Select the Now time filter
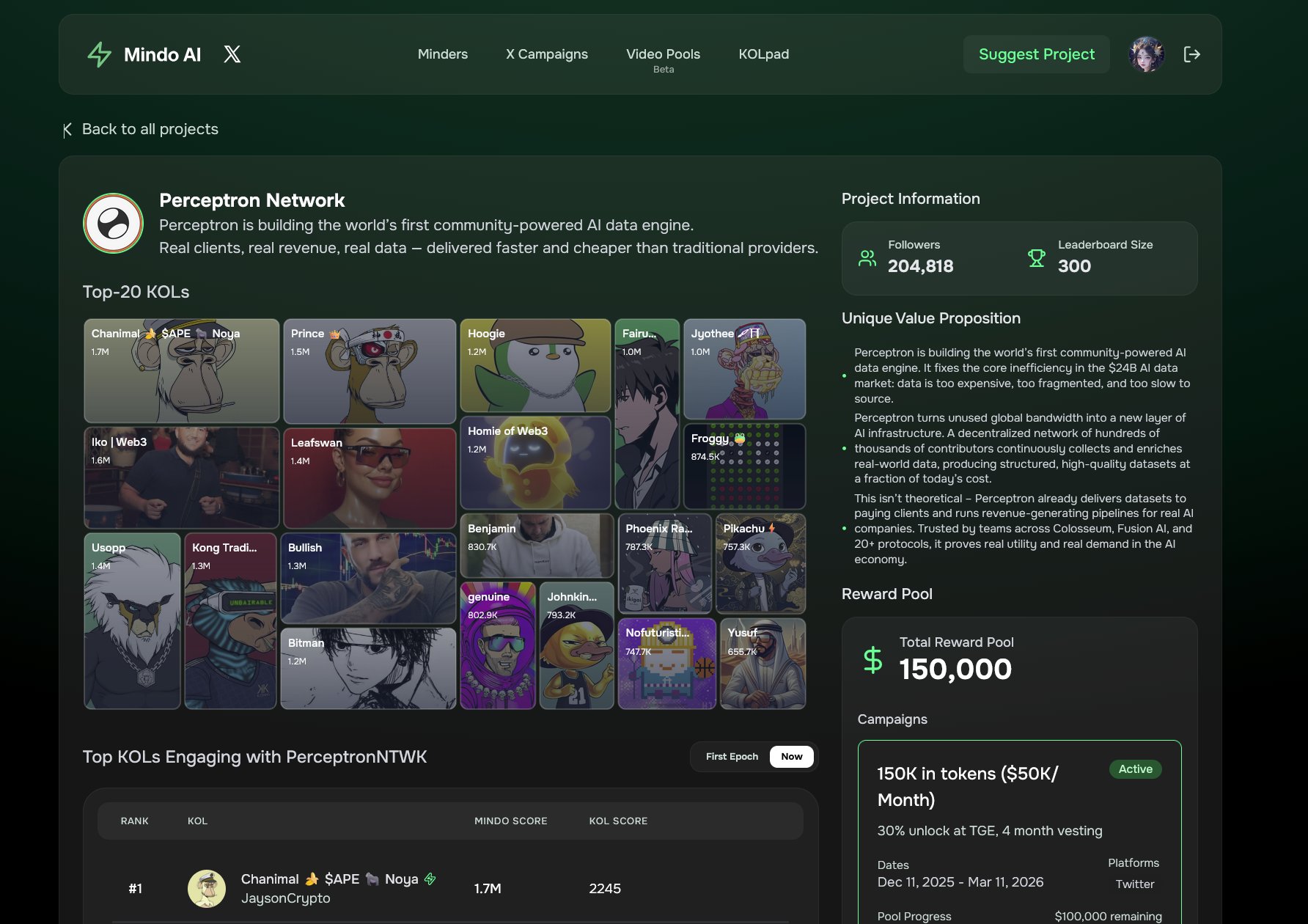Screen dimensions: 1308x924 [x=792, y=757]
